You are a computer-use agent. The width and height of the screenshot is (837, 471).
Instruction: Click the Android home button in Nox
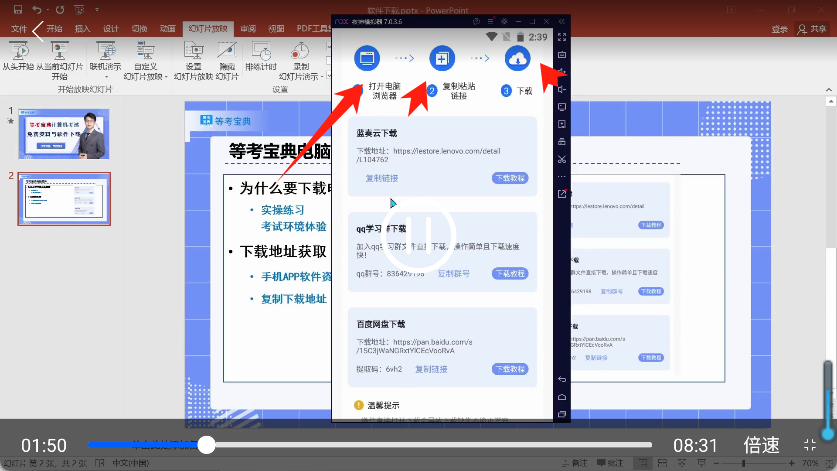pos(562,397)
